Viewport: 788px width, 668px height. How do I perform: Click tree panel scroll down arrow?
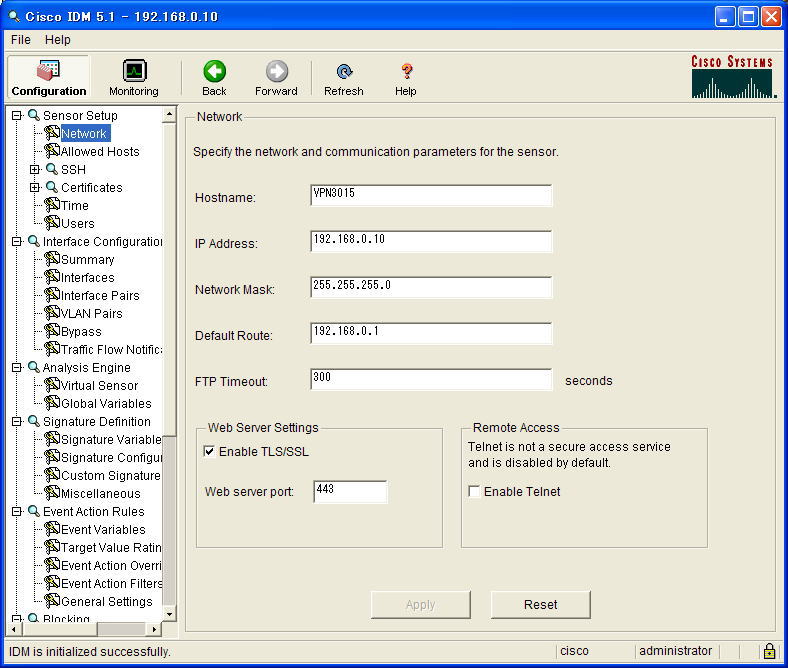click(x=169, y=614)
